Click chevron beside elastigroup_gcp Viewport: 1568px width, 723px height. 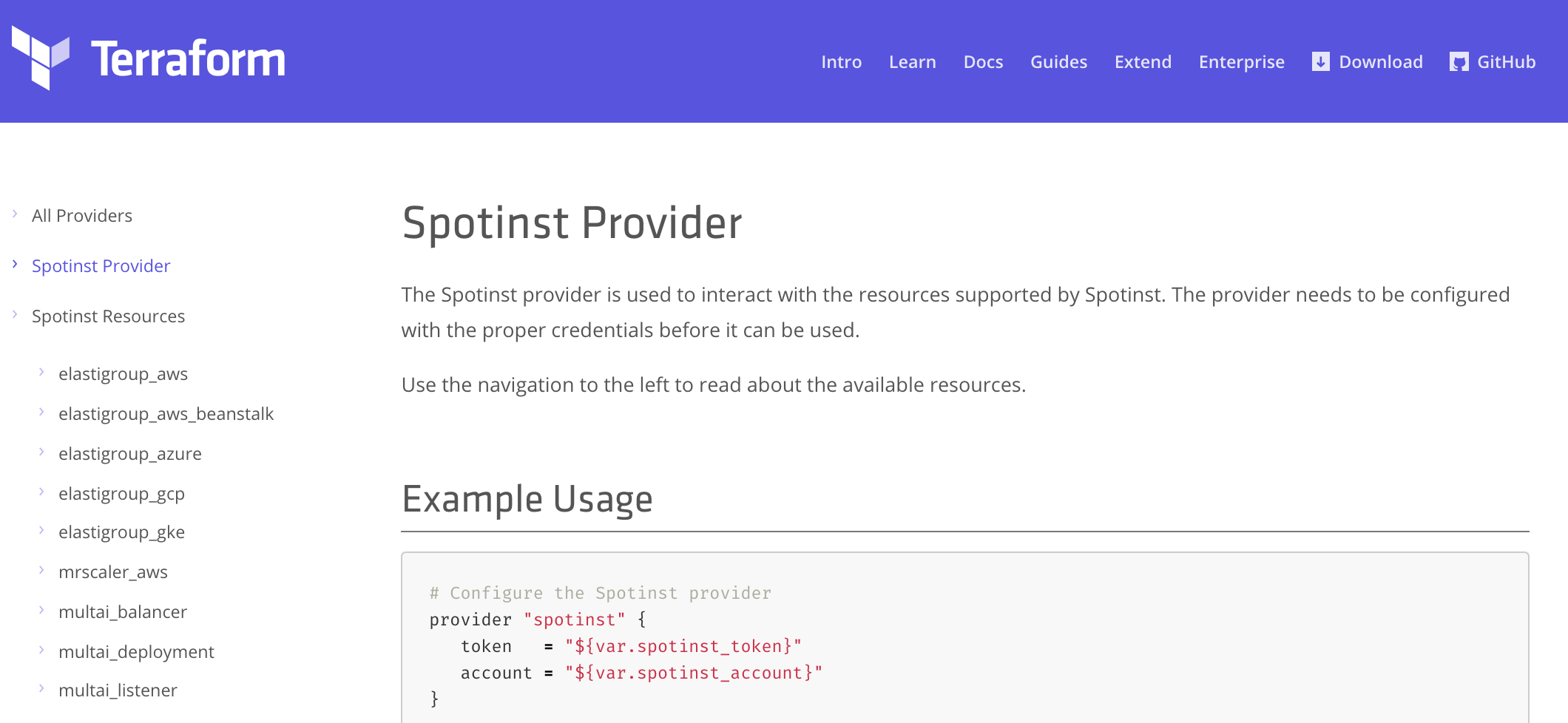[41, 492]
